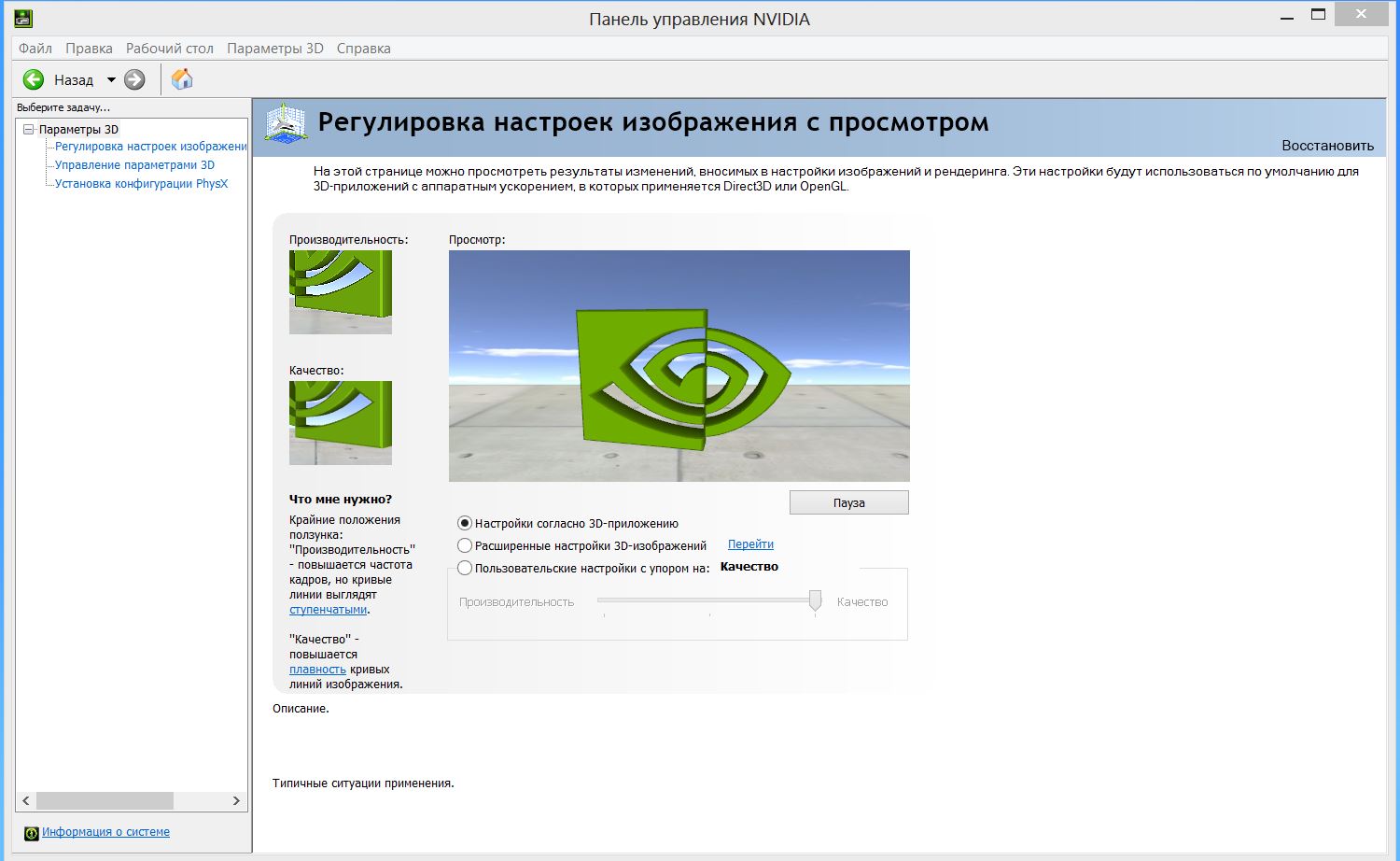Open Установка конфигурации PhysX tree item
This screenshot has height=861, width=1400.
coord(141,184)
